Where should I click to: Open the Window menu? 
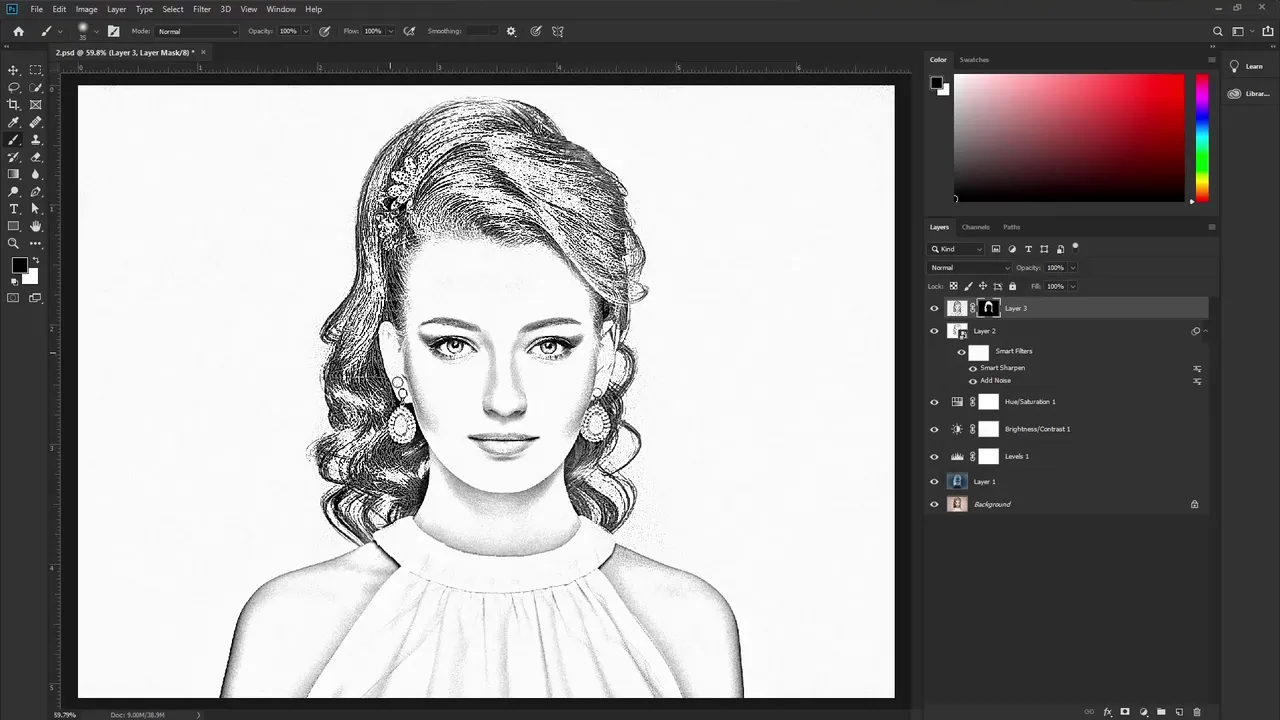tap(281, 9)
